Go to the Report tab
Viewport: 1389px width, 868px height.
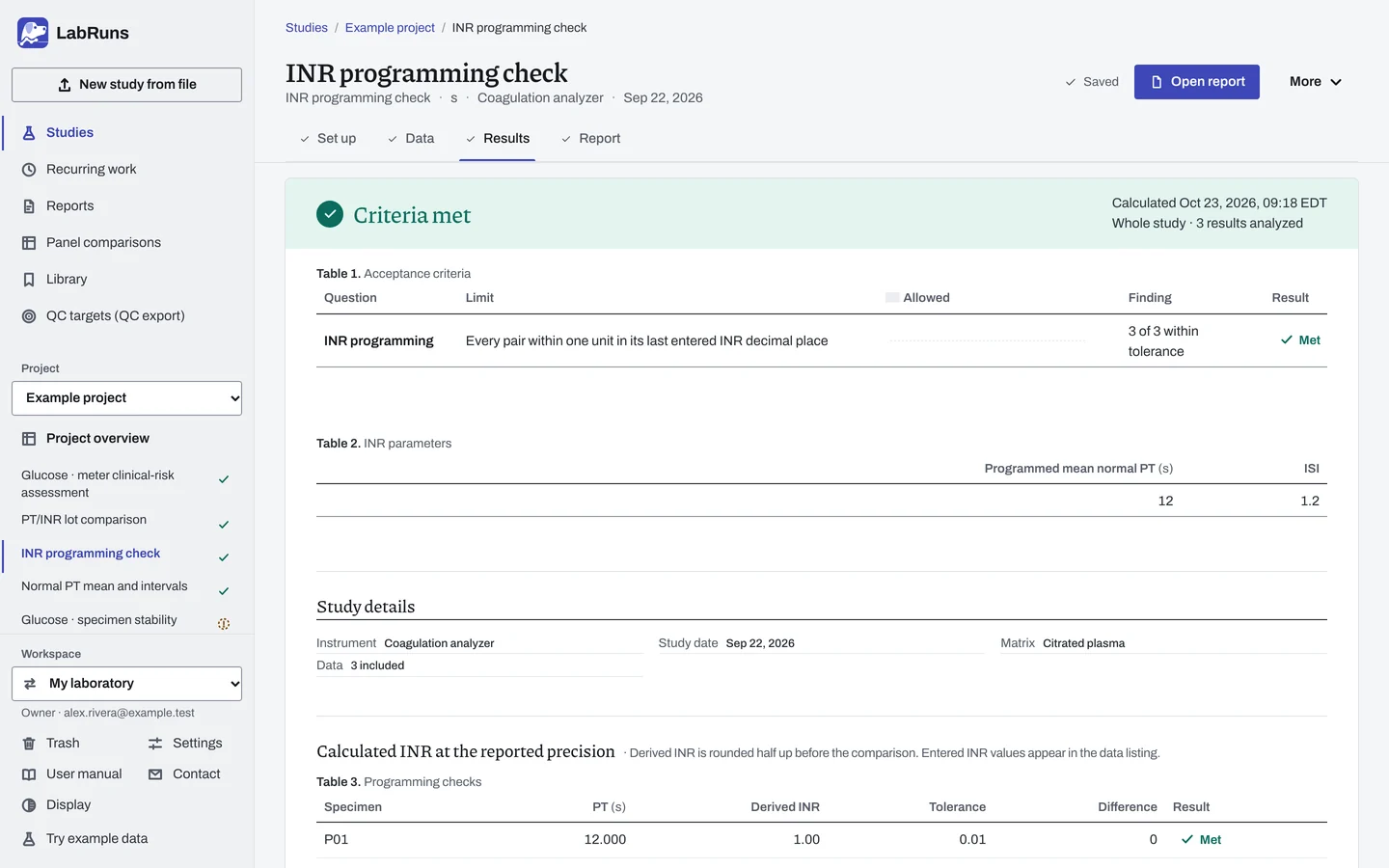(x=591, y=139)
